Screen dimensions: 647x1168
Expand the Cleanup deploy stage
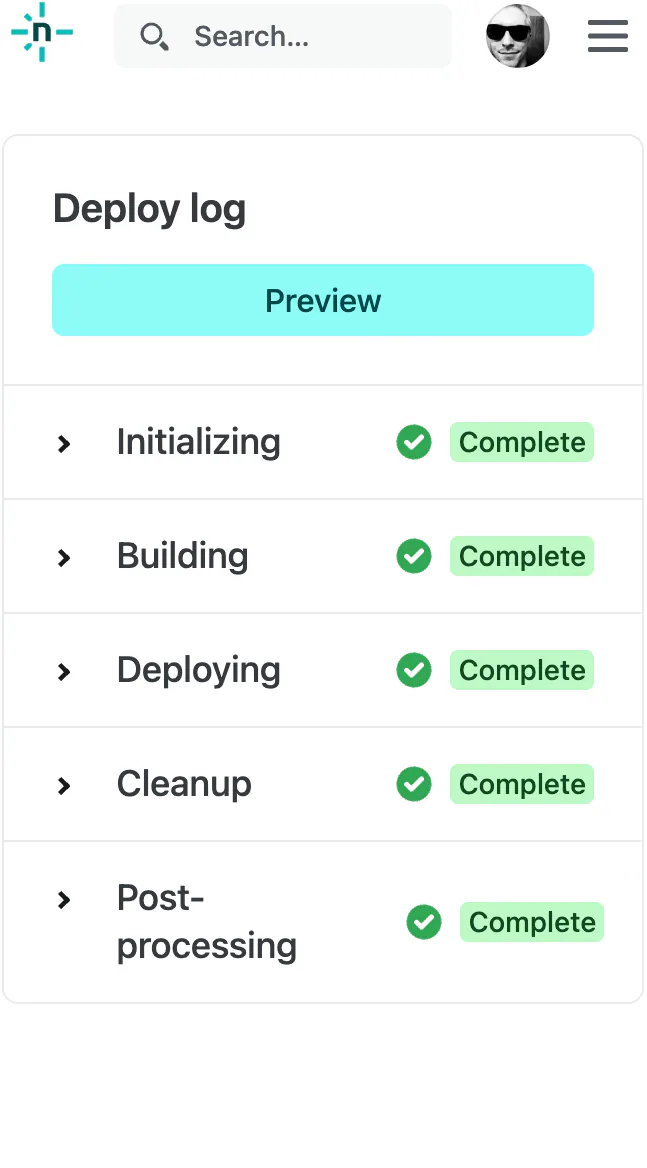point(63,784)
